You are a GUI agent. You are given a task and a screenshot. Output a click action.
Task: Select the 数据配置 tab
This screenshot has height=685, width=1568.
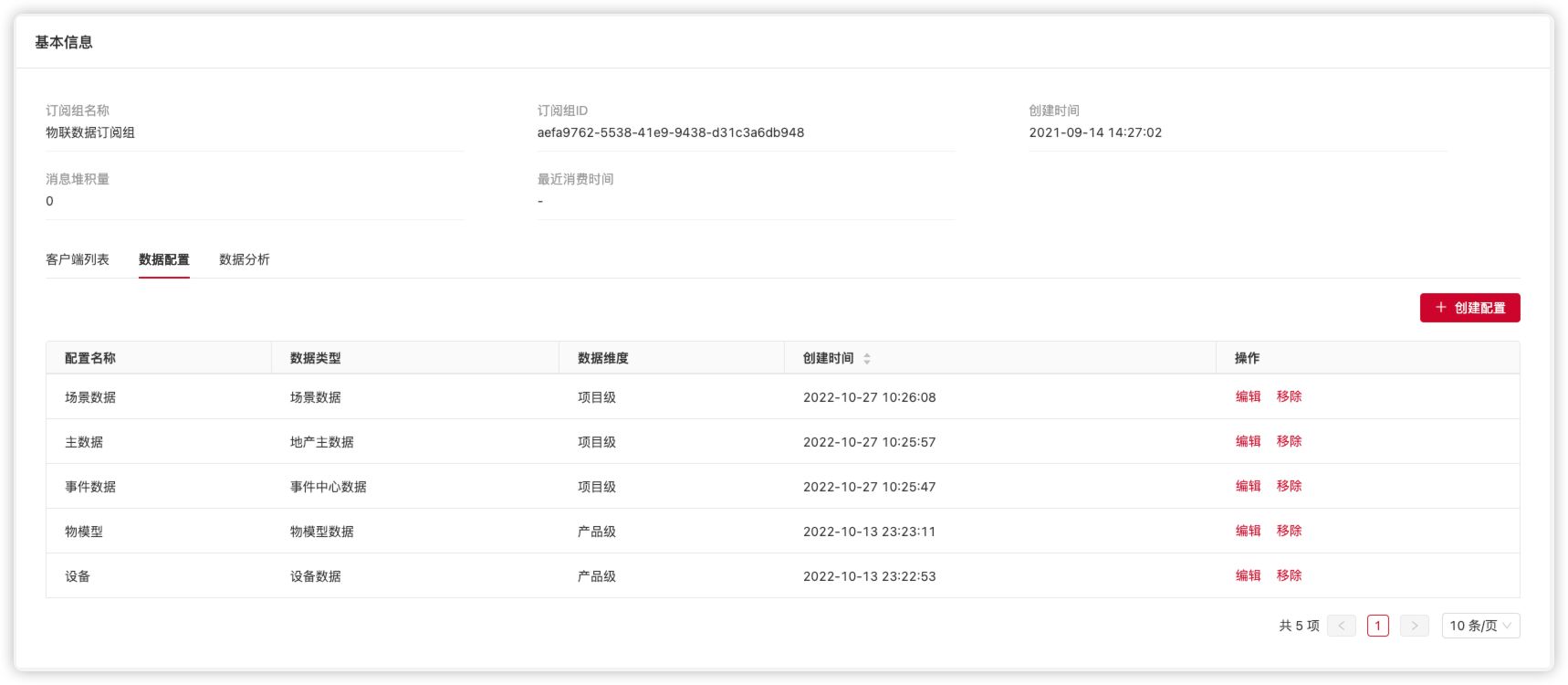164,259
